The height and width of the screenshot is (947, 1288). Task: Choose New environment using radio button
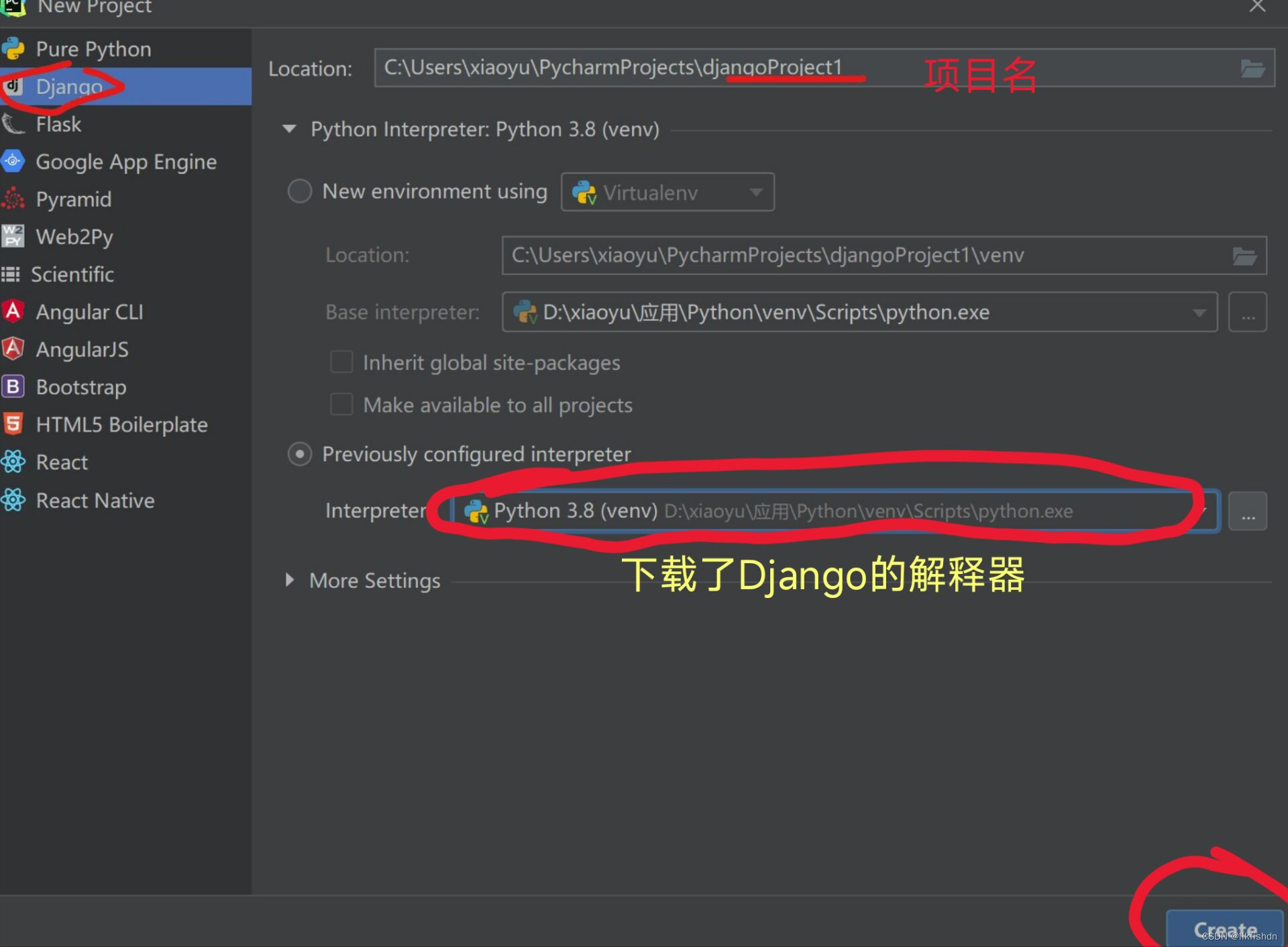coord(300,191)
